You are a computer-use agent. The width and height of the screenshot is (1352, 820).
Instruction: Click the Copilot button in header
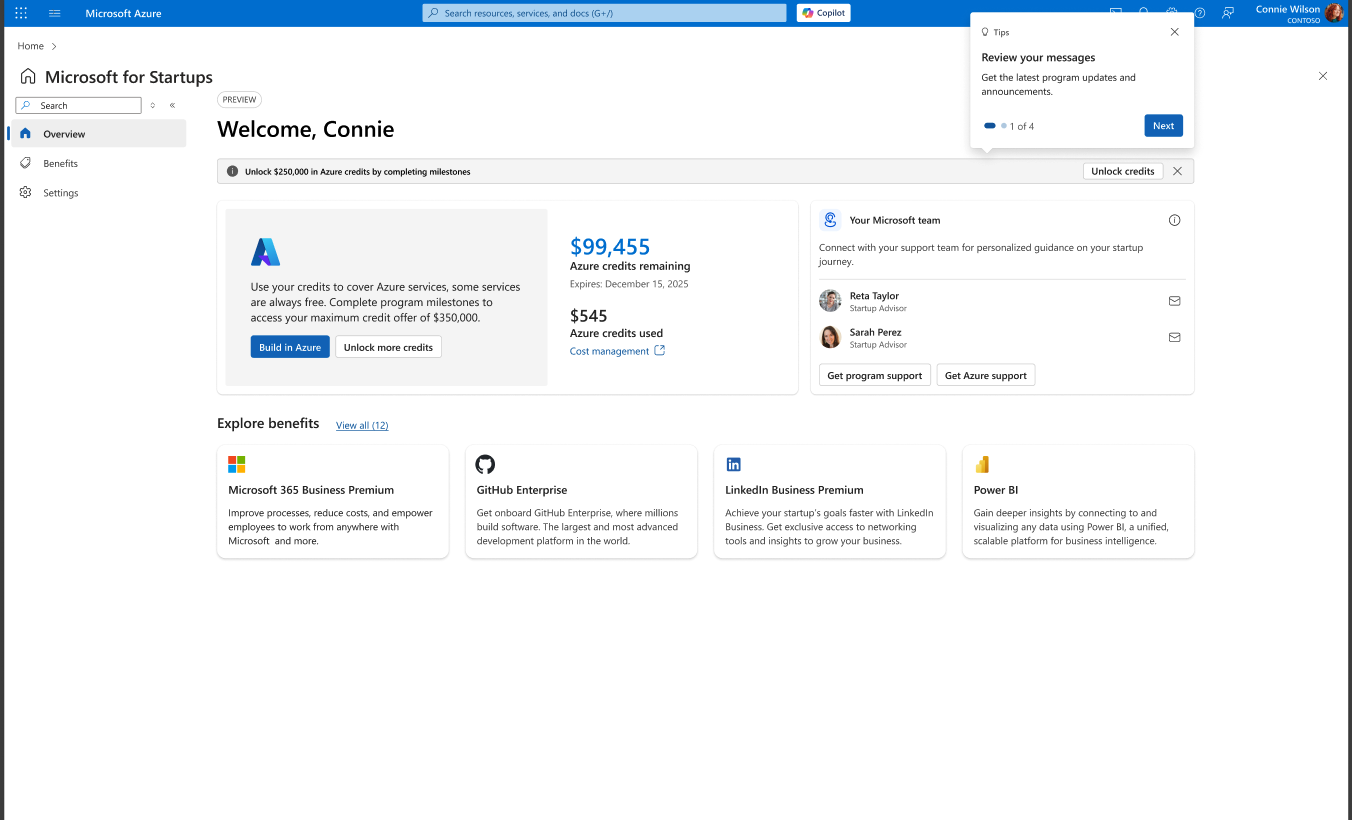(824, 13)
